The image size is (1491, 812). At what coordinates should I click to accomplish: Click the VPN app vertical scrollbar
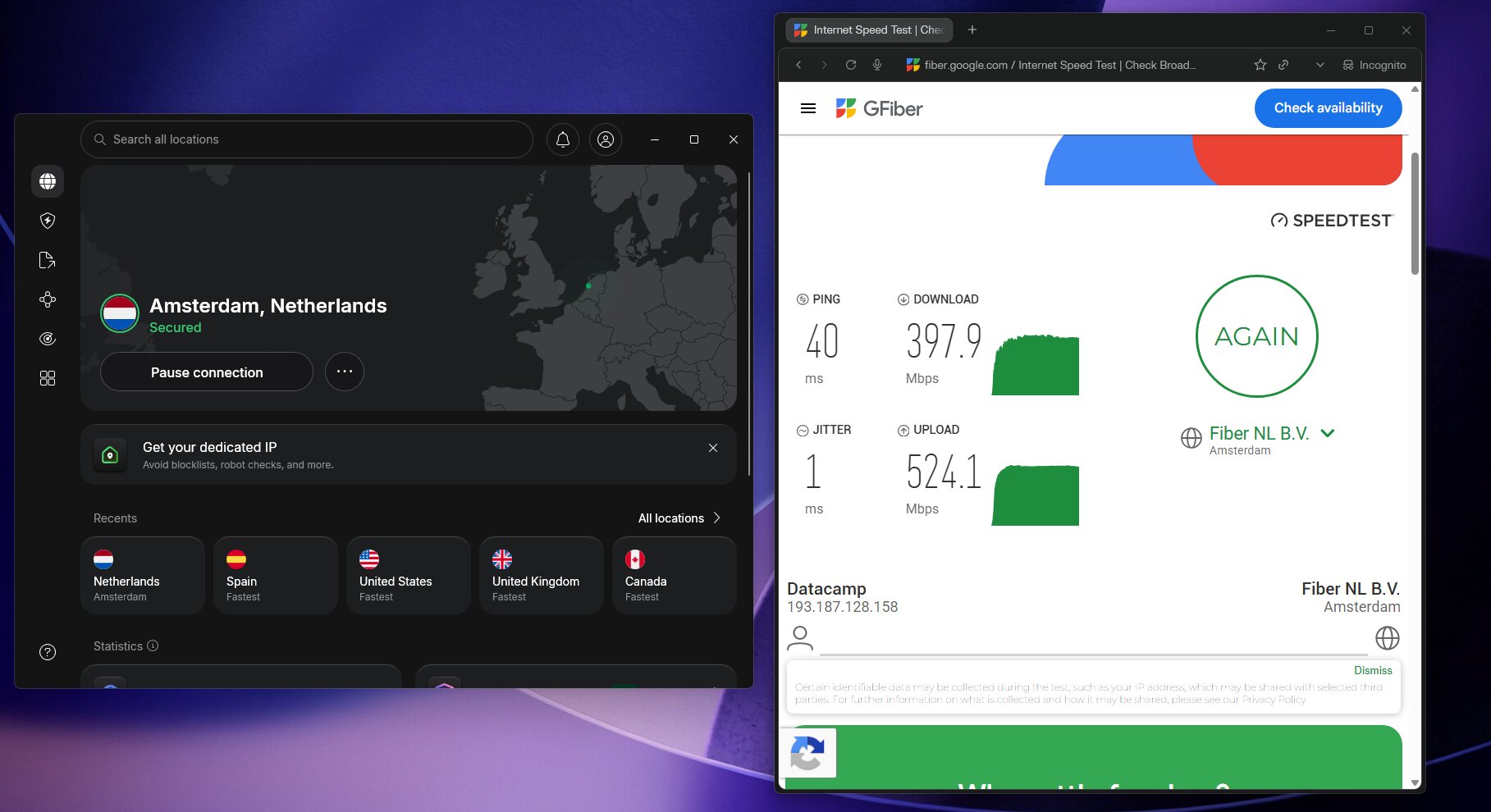tap(748, 324)
